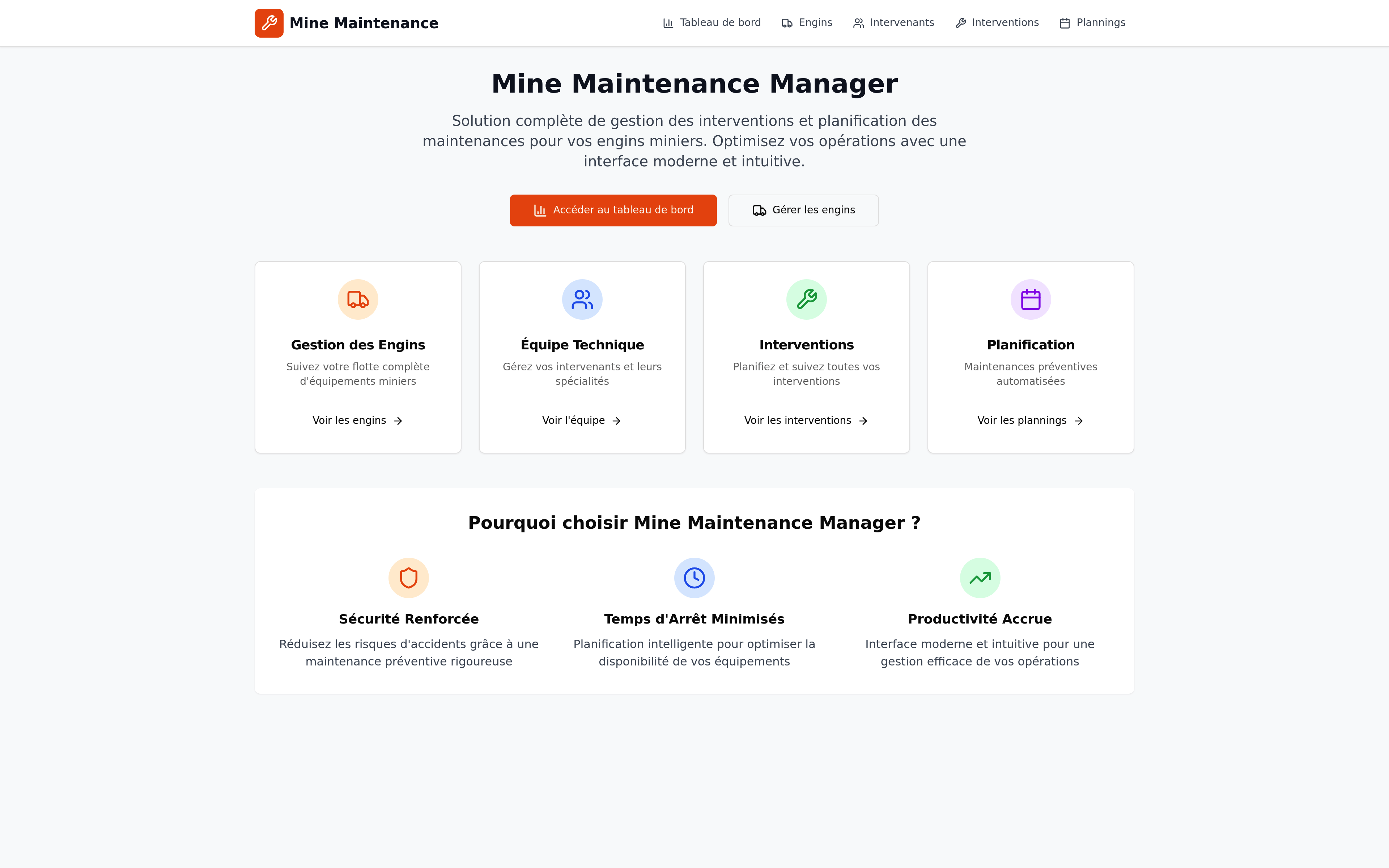
Task: Click the Gérer les engins button
Action: [803, 210]
